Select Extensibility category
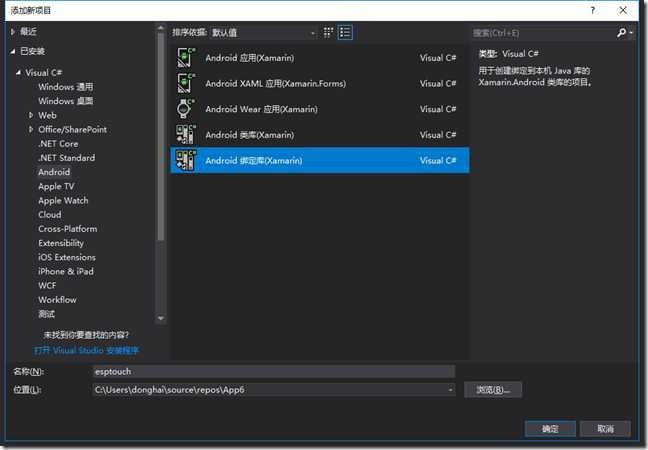The image size is (648, 450). 61,243
